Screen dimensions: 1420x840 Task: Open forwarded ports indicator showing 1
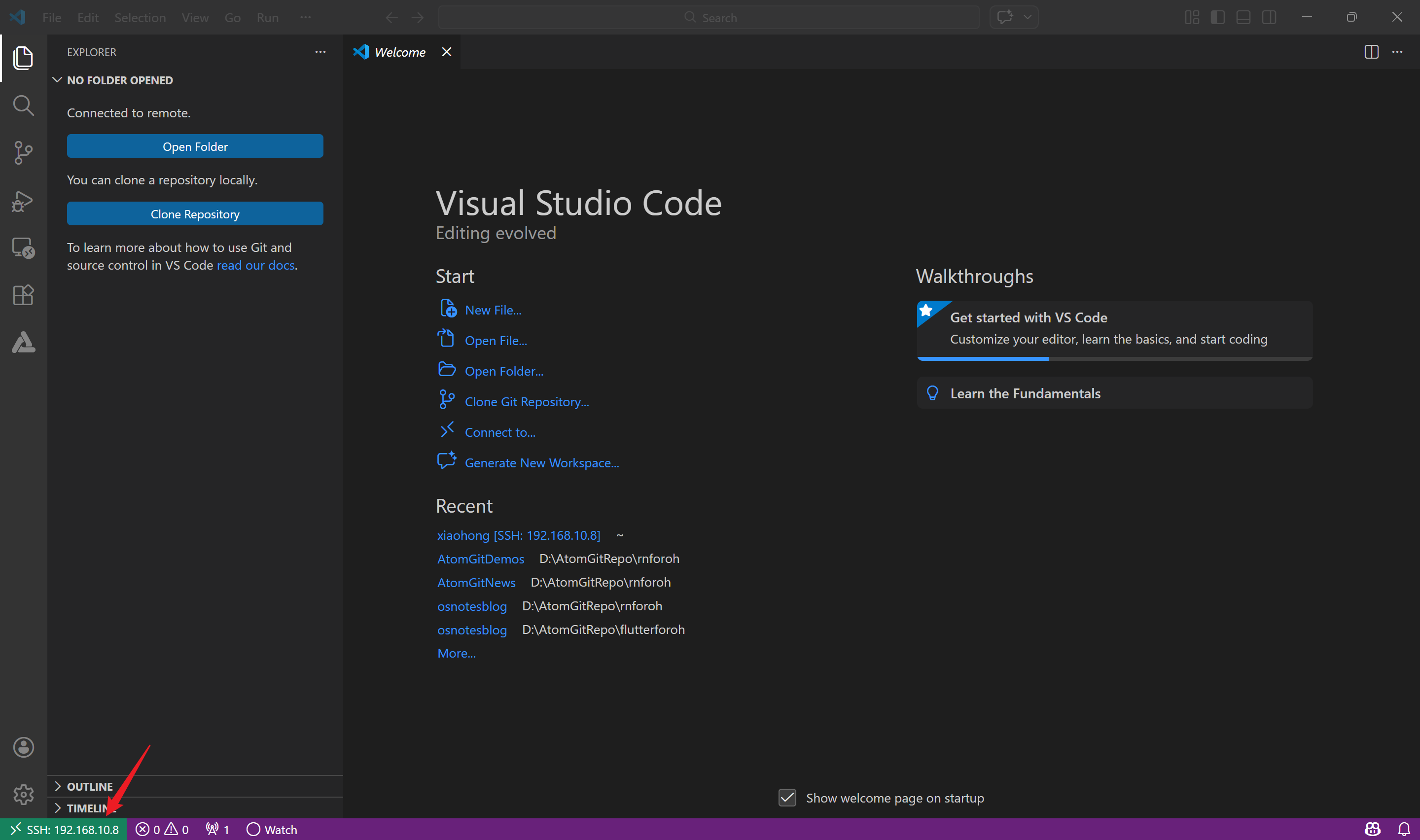pos(218,829)
